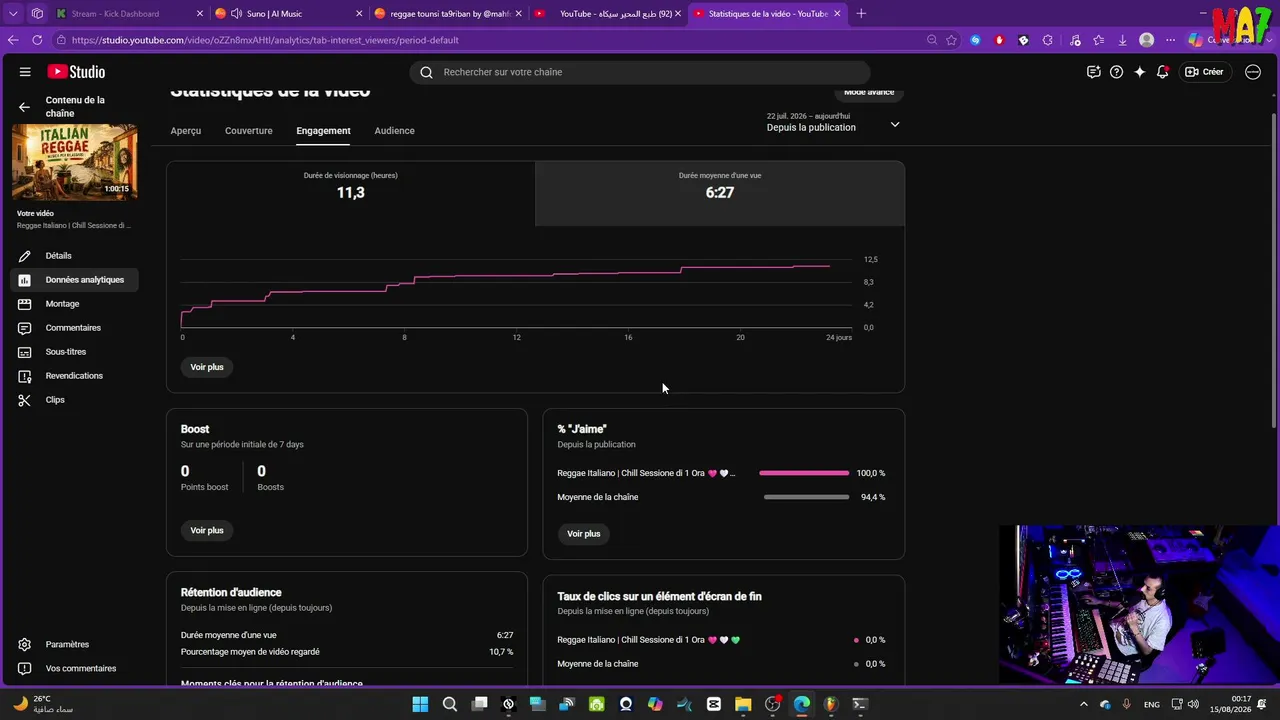
Task: Open Vos commentaires feedback item
Action: pyautogui.click(x=74, y=669)
